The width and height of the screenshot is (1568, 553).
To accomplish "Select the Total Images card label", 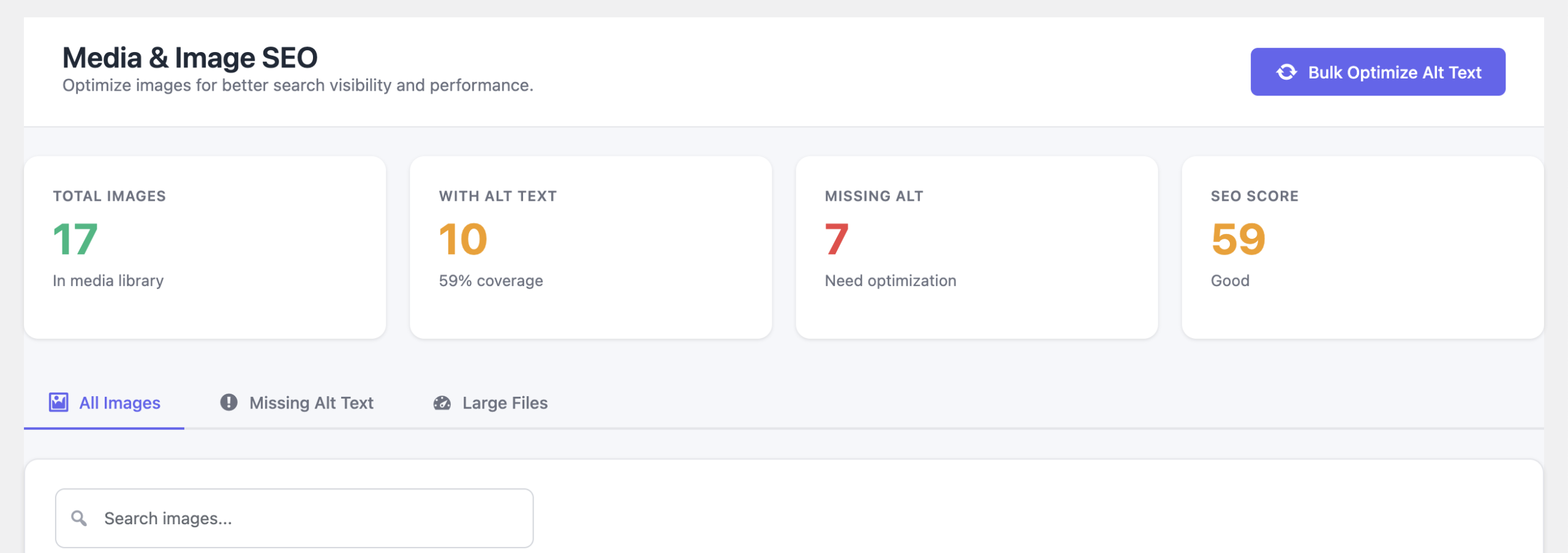I will point(109,196).
